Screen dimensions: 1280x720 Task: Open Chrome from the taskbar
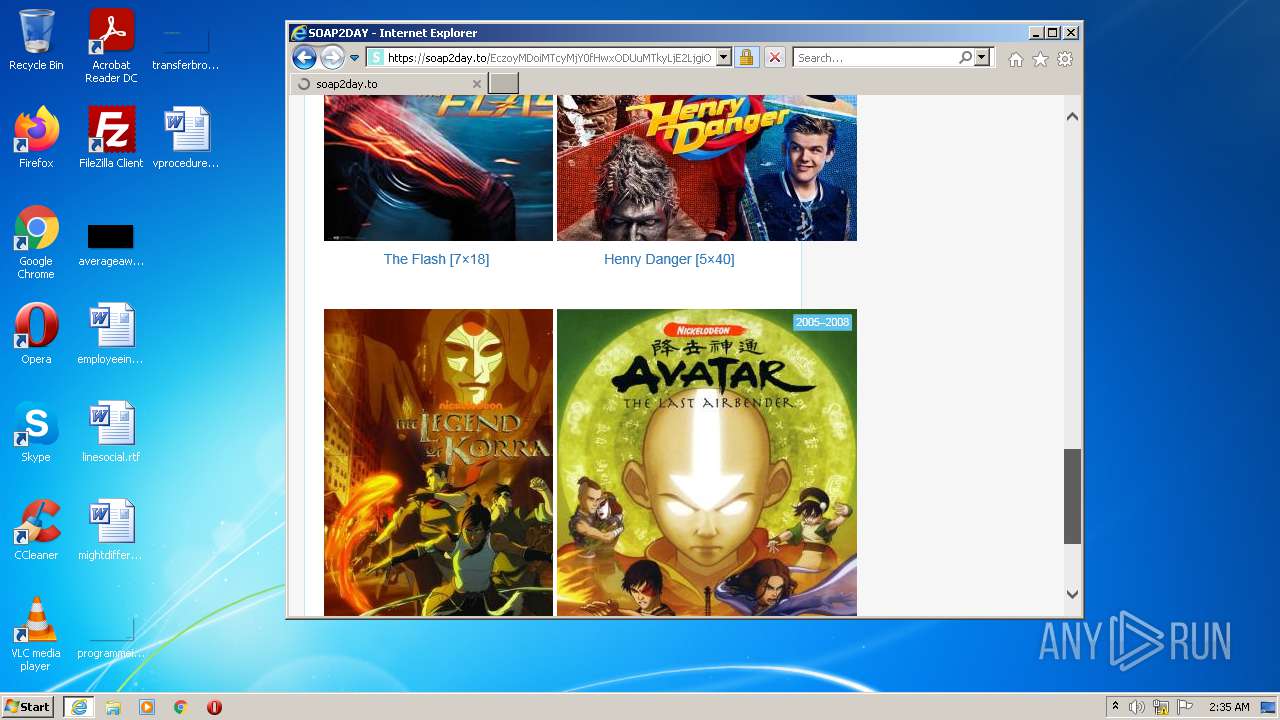tap(181, 707)
